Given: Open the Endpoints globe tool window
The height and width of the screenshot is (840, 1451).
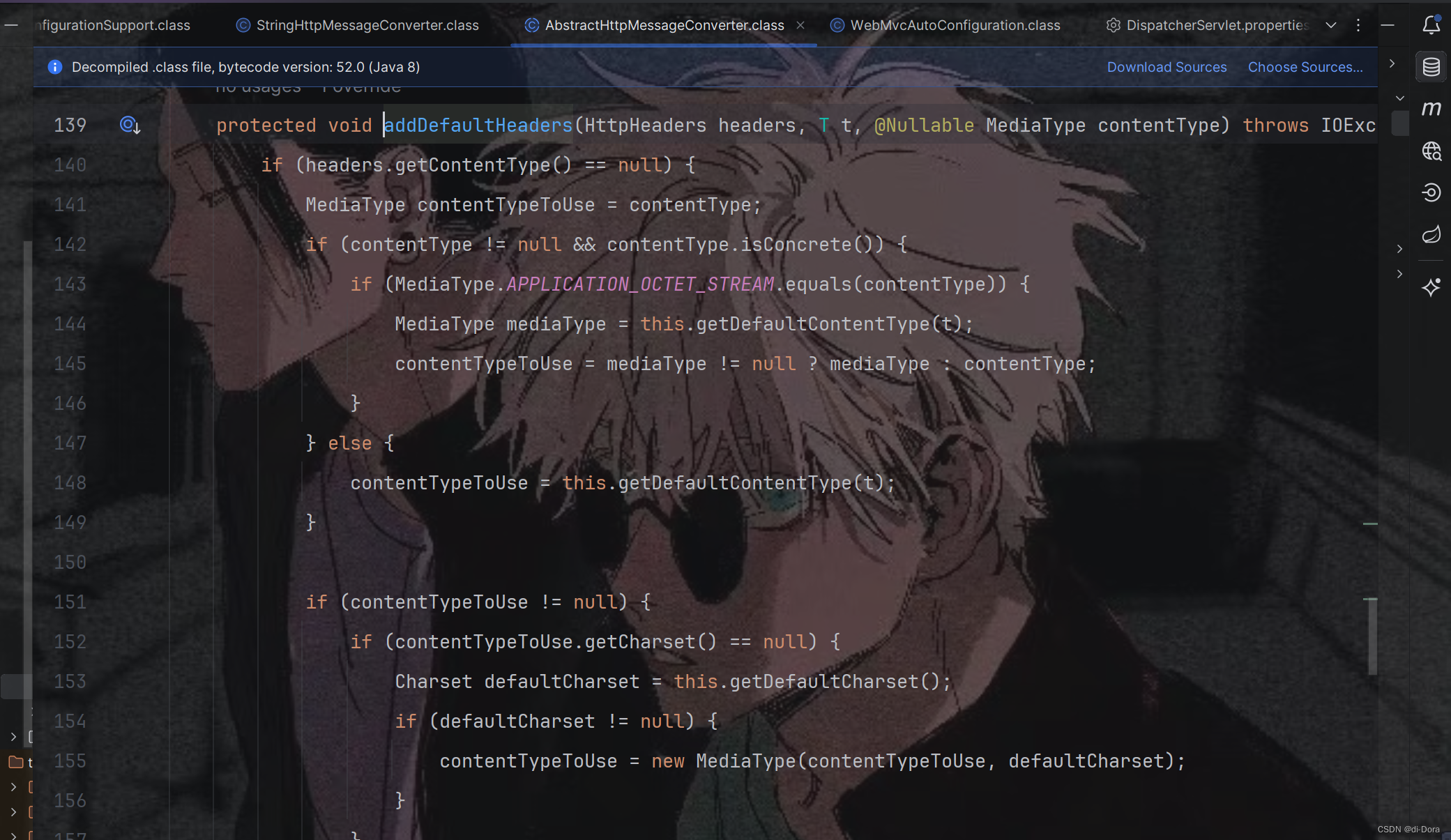Looking at the screenshot, I should coord(1431,151).
